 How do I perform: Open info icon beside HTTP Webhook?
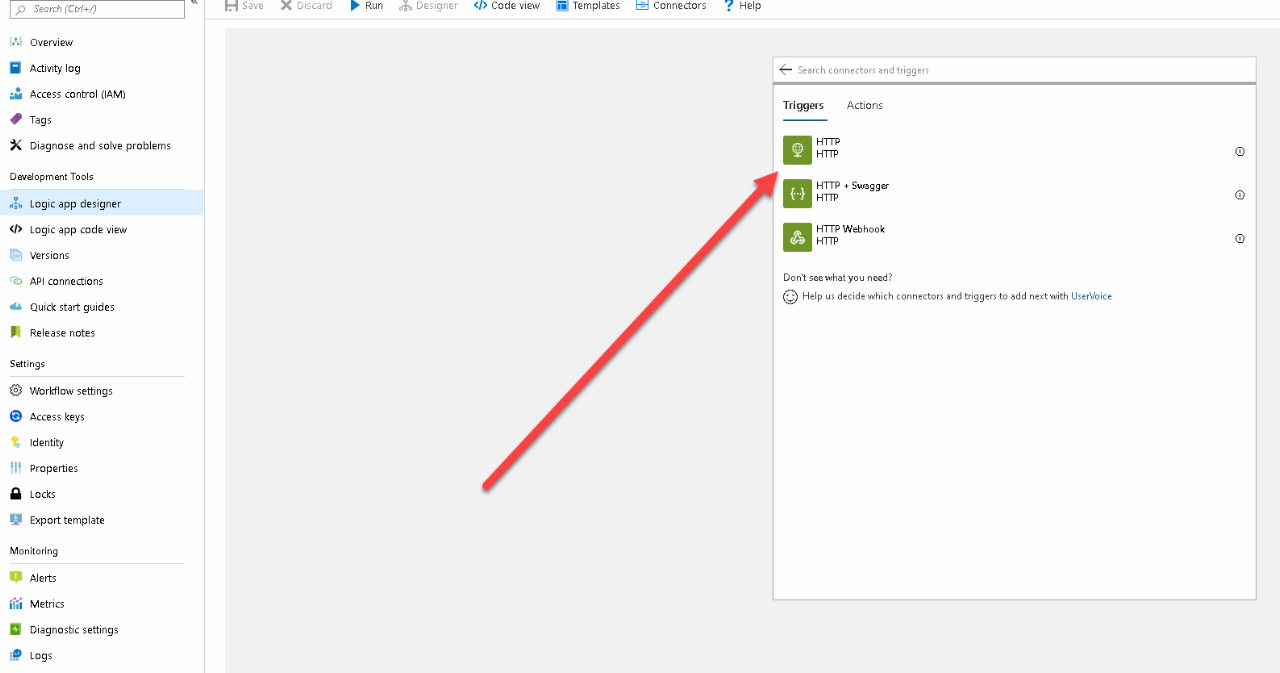coord(1240,239)
